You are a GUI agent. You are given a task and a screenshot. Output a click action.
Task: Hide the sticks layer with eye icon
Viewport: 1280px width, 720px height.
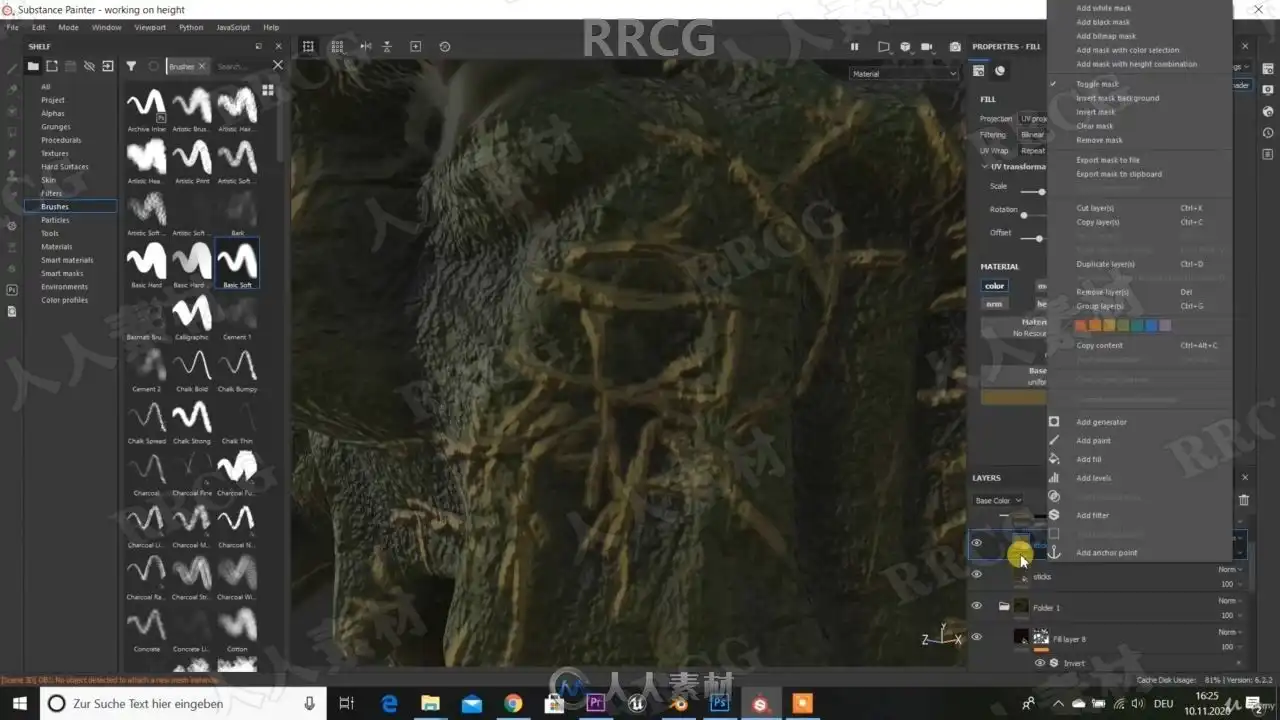[977, 575]
